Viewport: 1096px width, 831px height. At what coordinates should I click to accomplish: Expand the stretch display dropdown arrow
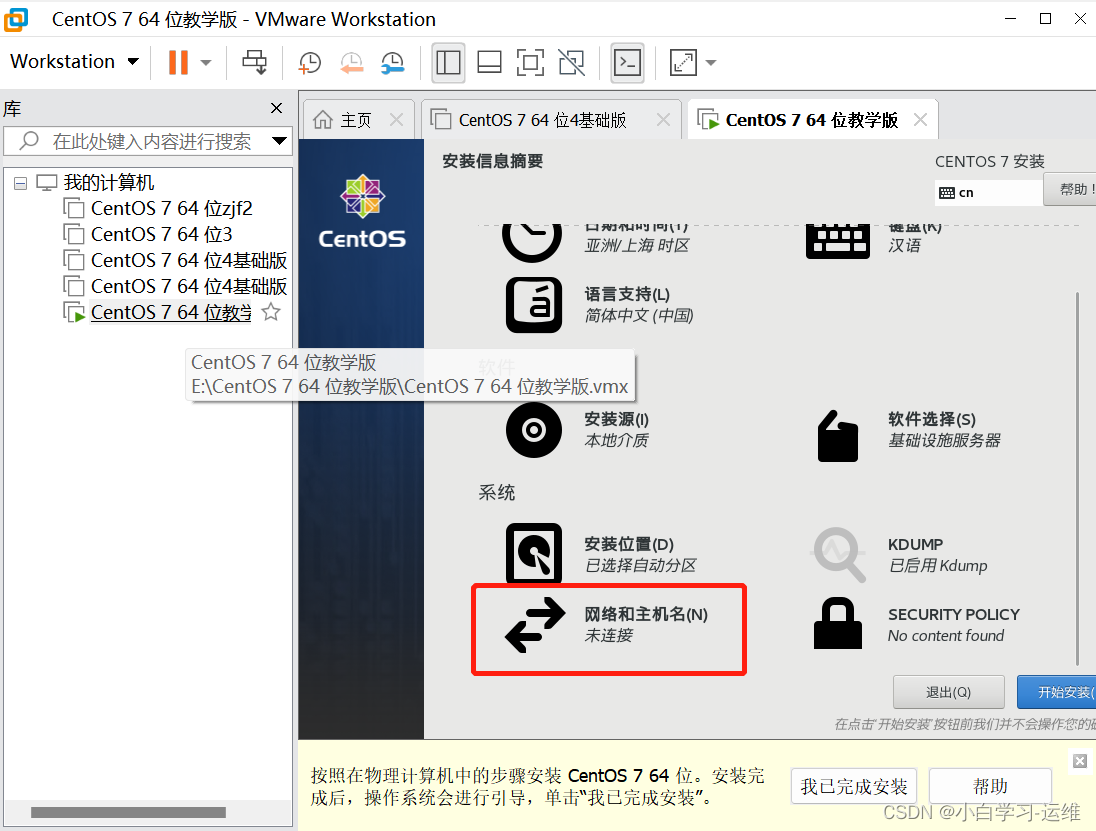tap(711, 63)
